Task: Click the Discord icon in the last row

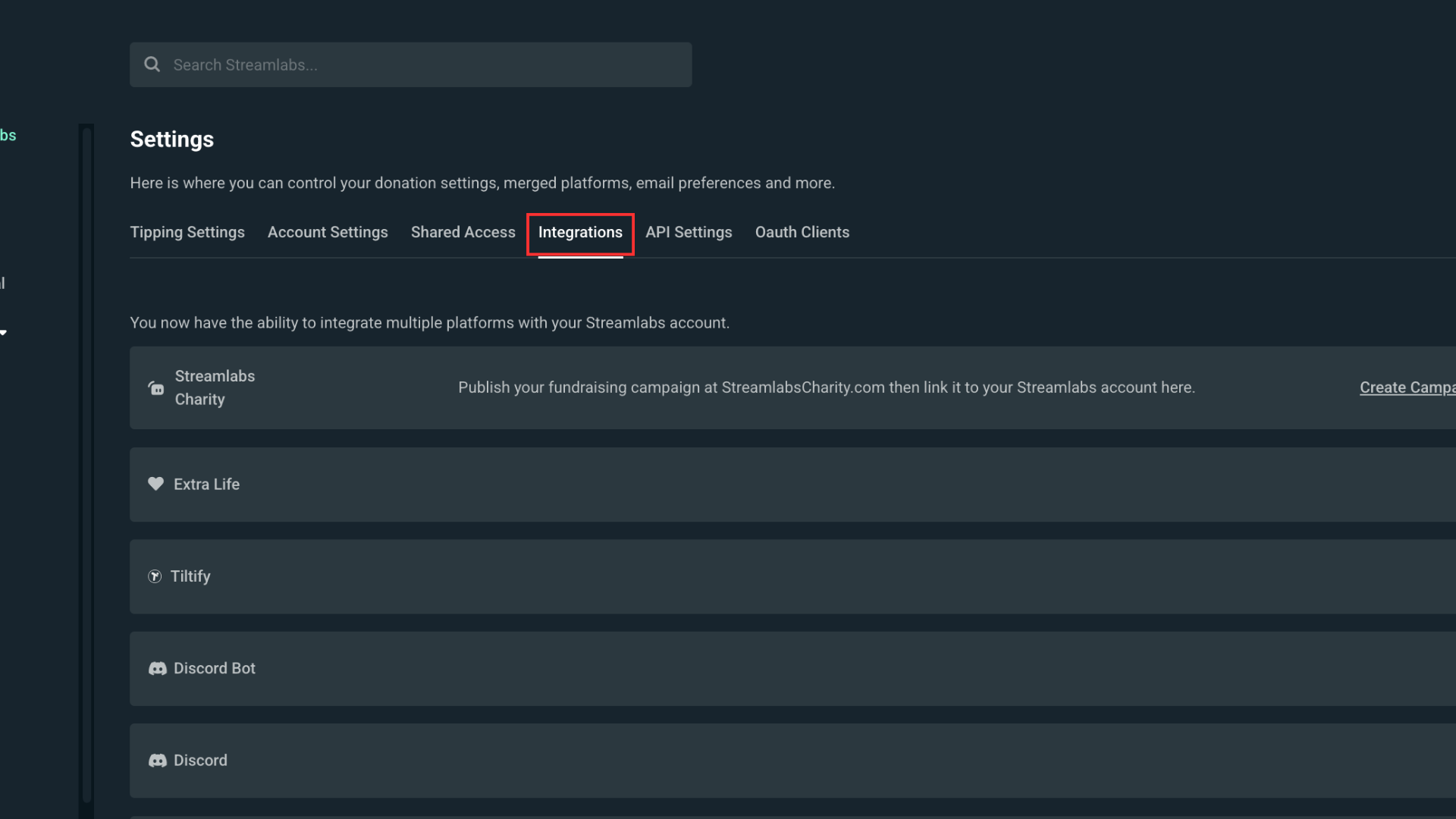Action: tap(157, 761)
